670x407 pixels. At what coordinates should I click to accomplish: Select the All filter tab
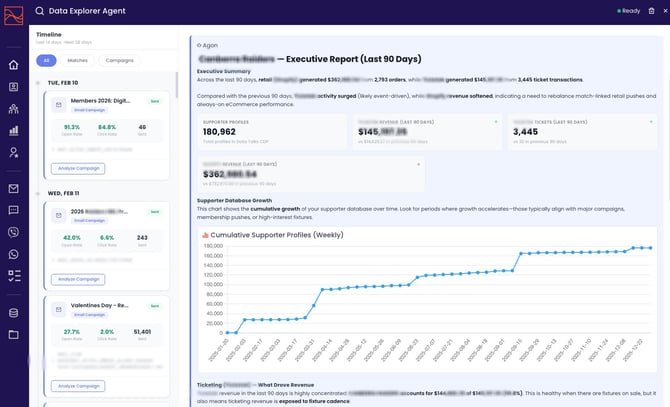tap(46, 60)
